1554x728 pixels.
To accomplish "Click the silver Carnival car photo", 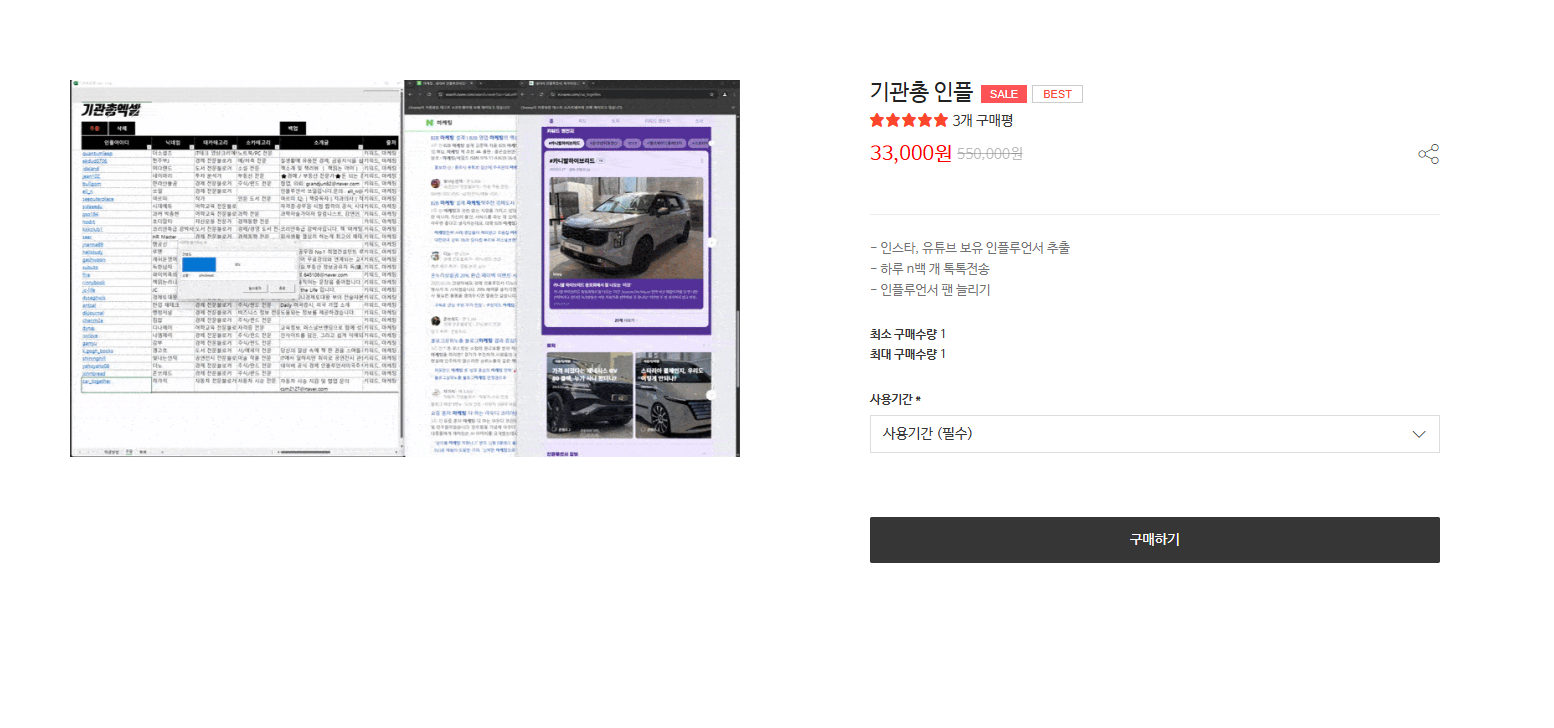I will coord(625,230).
